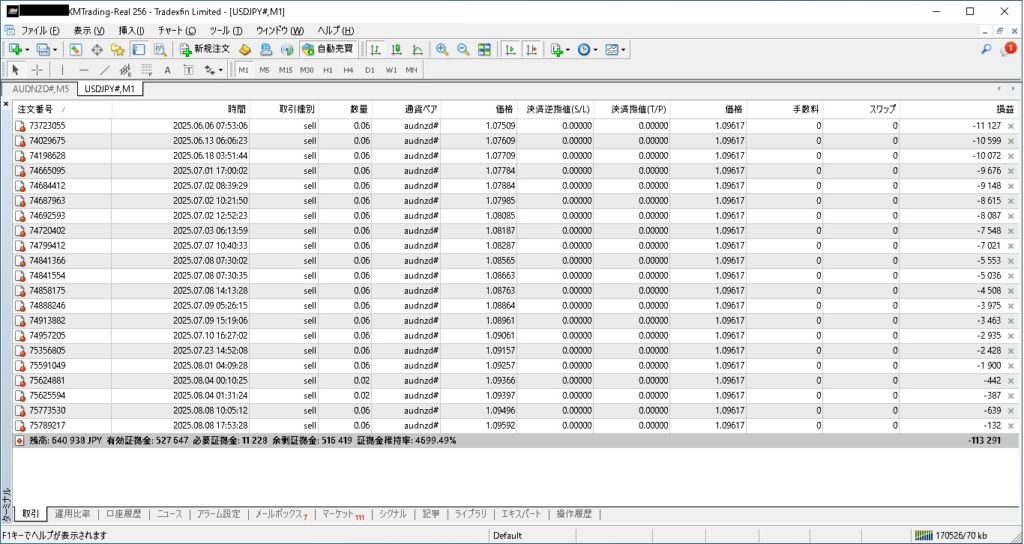The height and width of the screenshot is (544, 1024).
Task: Switch to the 口座履歴 (Account History) tab
Action: [123, 514]
